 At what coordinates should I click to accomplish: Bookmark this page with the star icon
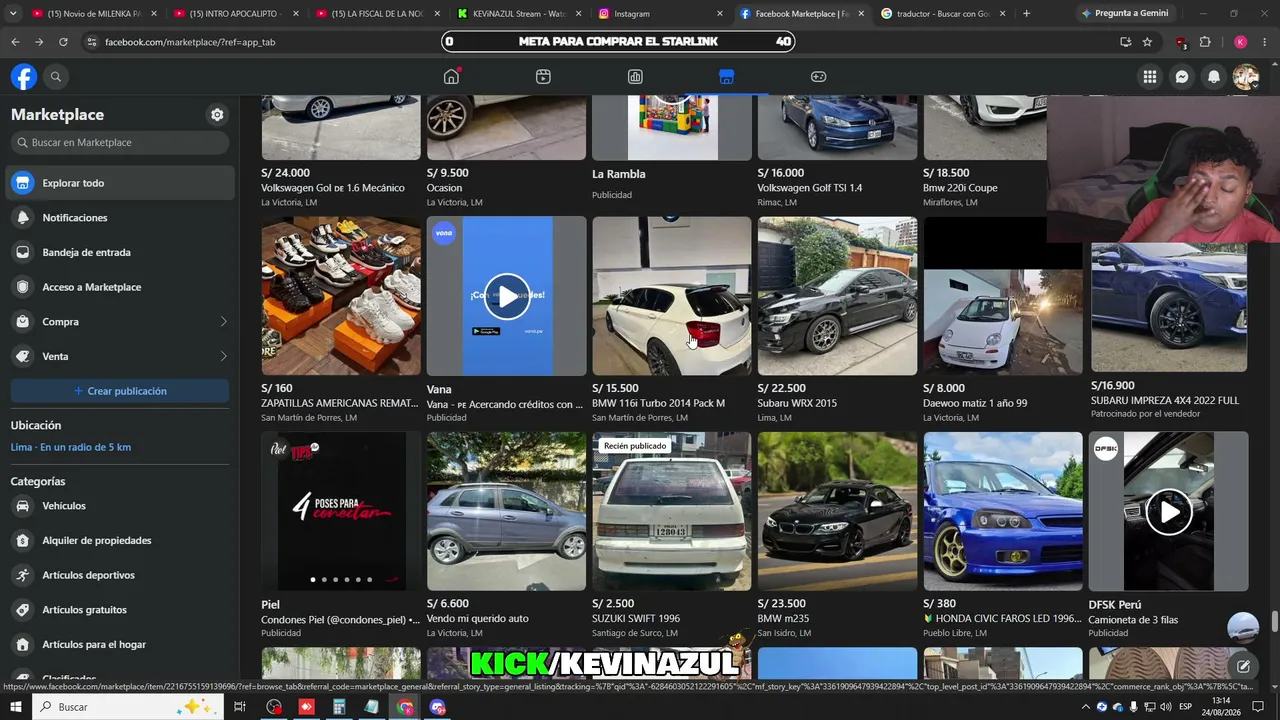[x=1147, y=42]
